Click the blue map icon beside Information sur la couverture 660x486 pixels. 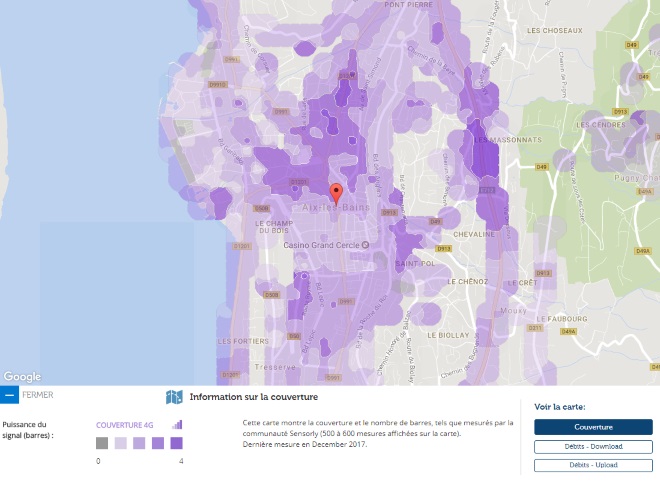click(x=174, y=397)
